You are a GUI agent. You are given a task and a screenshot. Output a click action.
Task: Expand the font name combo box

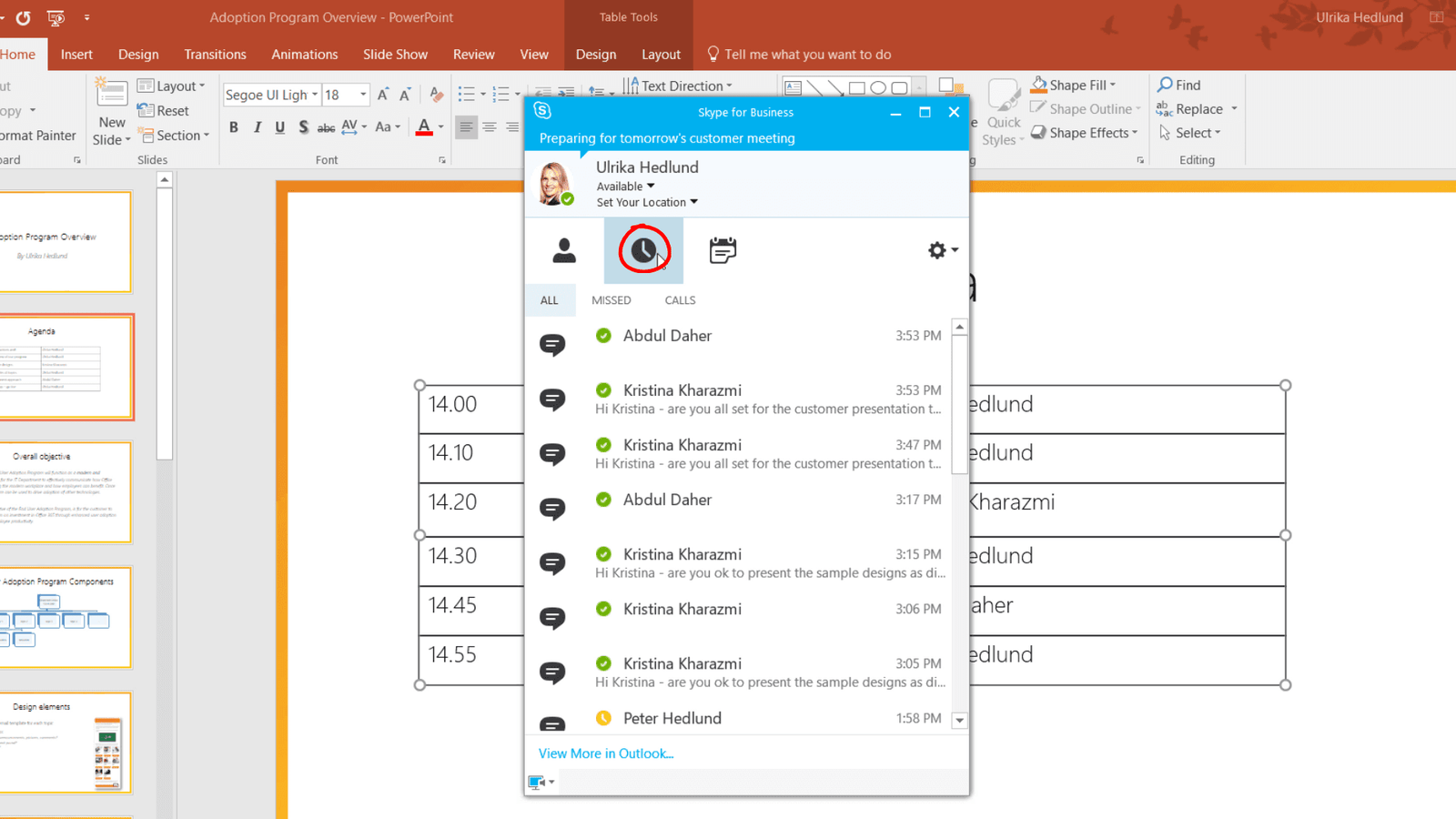315,95
